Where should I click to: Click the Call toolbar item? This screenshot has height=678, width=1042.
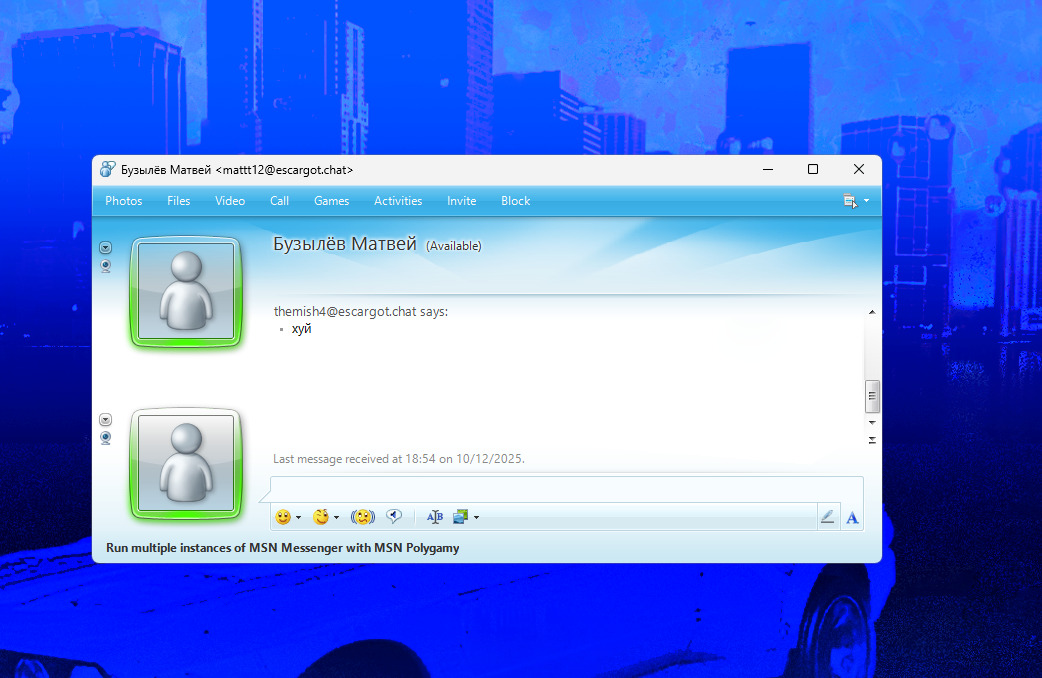[279, 201]
